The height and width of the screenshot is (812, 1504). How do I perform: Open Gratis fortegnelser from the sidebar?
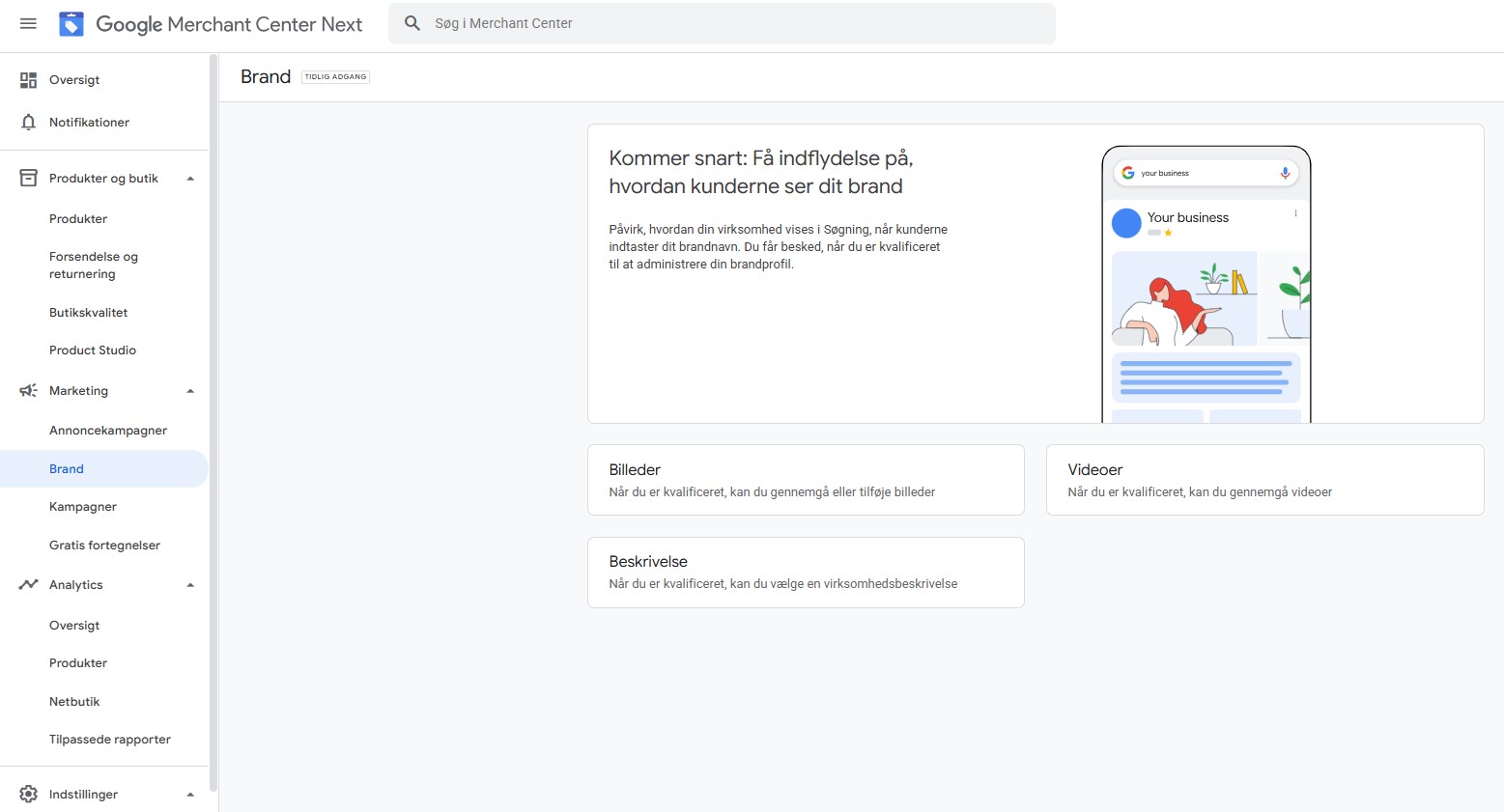coord(104,545)
